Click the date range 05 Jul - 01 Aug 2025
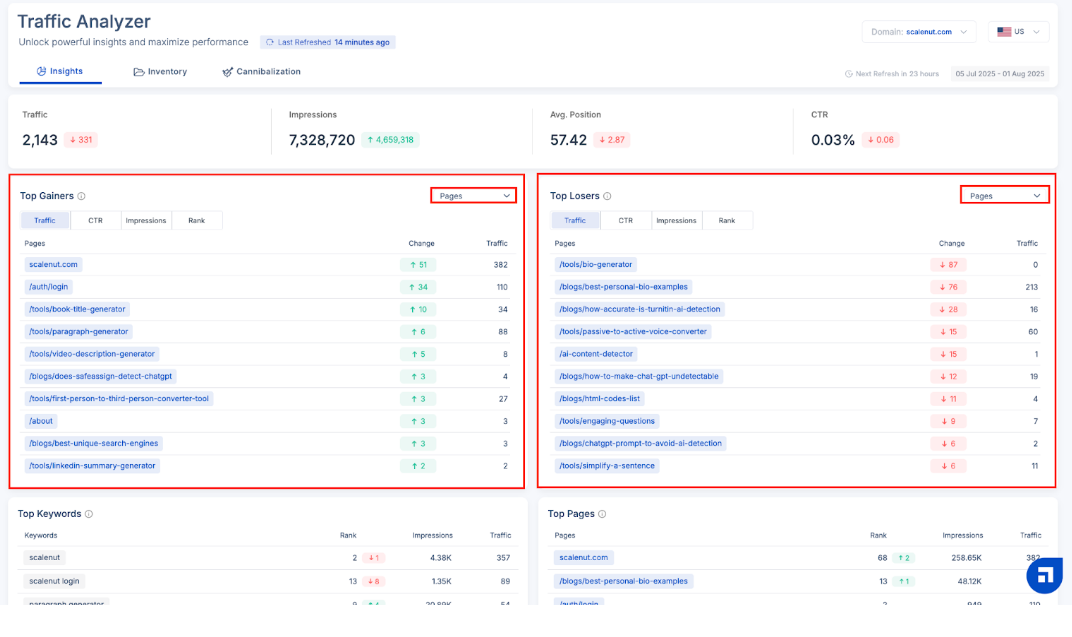 [998, 74]
